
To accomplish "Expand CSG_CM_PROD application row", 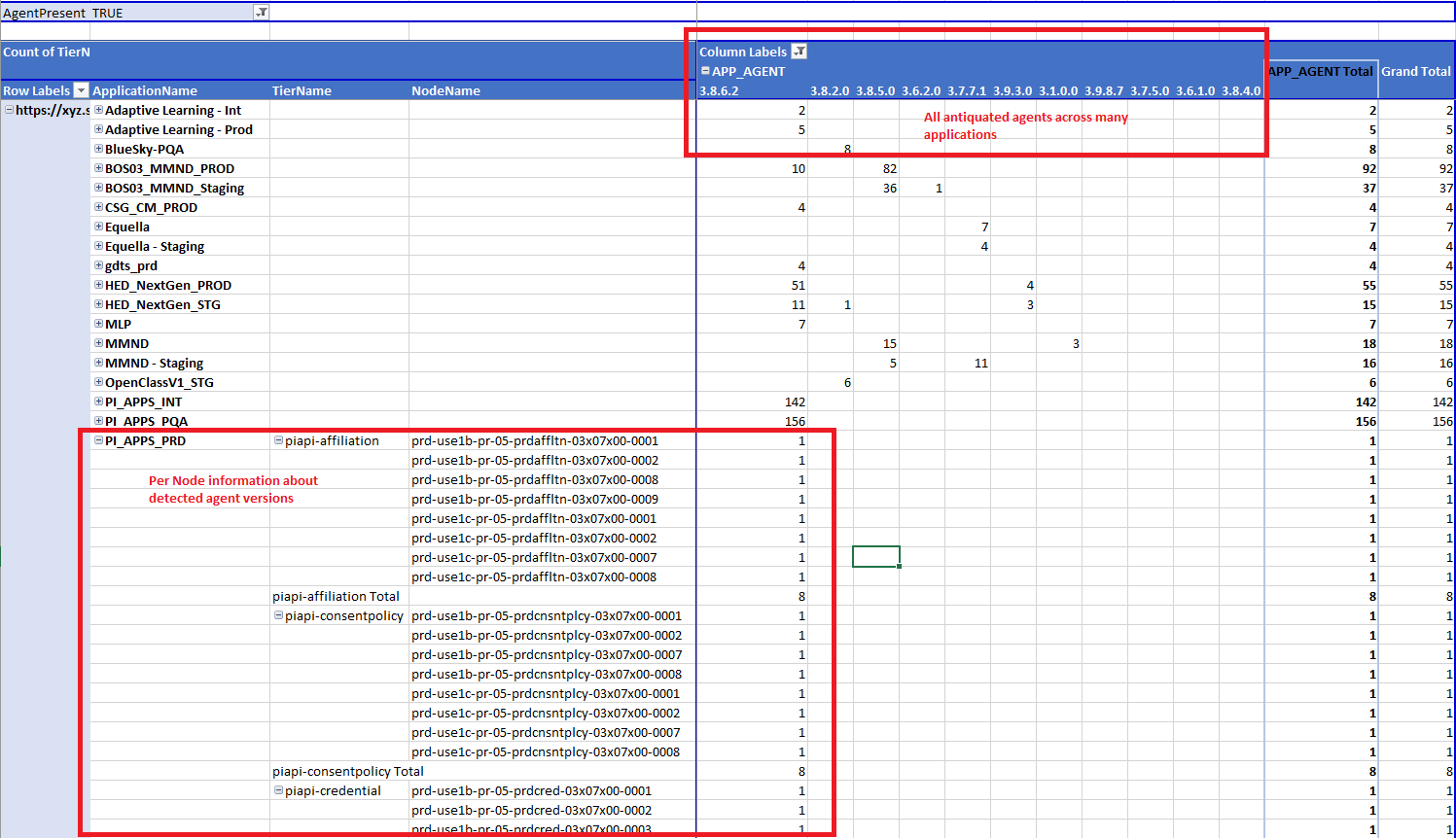I will click(98, 207).
